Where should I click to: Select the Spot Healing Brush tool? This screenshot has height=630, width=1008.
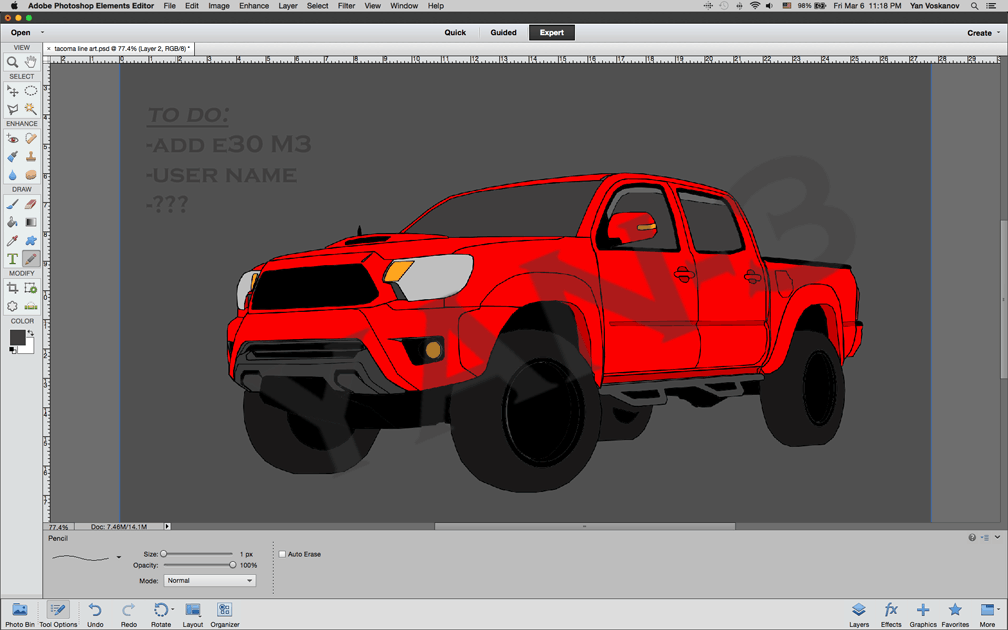(30, 138)
